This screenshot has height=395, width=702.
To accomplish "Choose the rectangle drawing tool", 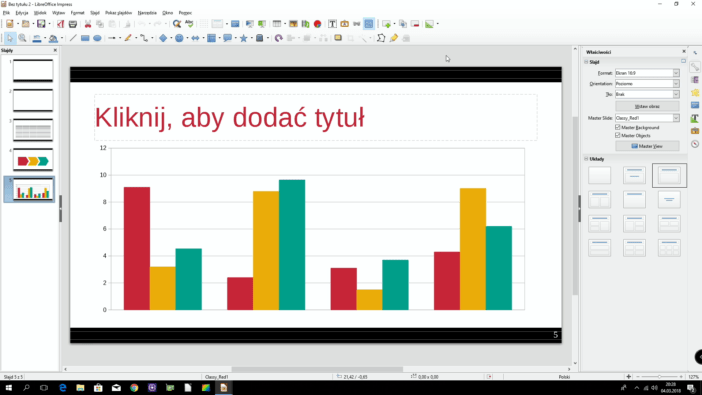I will coord(85,39).
